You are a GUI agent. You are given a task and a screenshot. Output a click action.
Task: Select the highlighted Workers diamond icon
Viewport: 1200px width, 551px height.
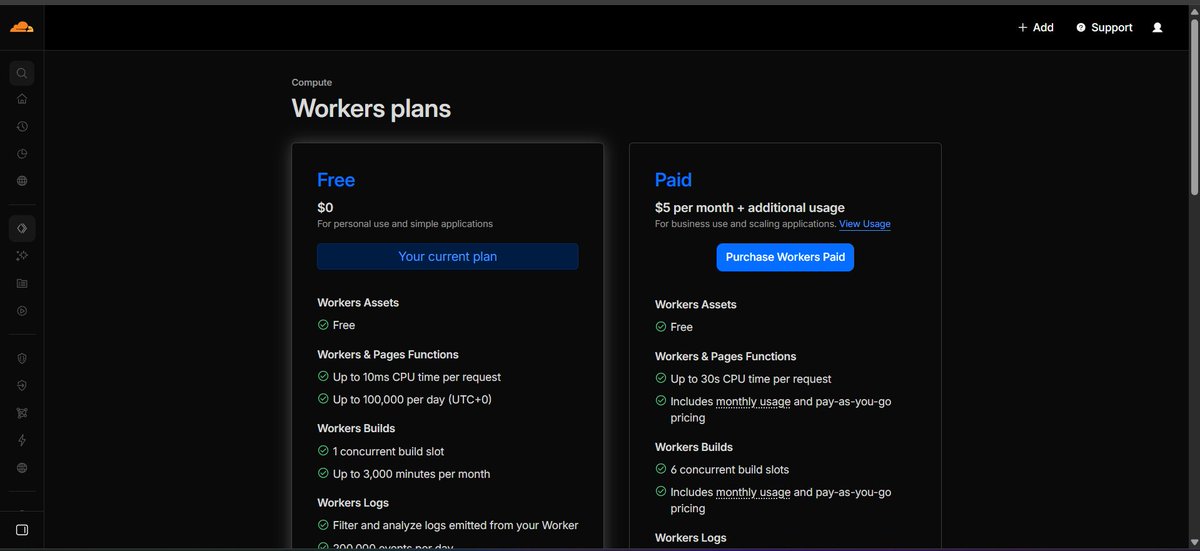pos(22,229)
